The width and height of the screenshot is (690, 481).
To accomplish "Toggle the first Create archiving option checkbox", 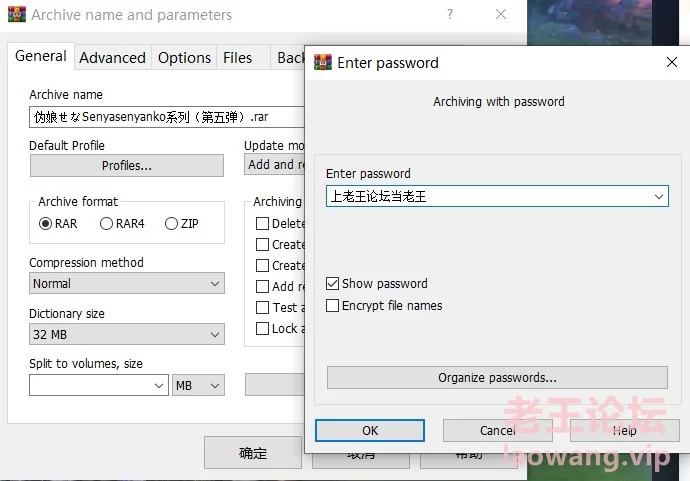I will click(x=262, y=244).
